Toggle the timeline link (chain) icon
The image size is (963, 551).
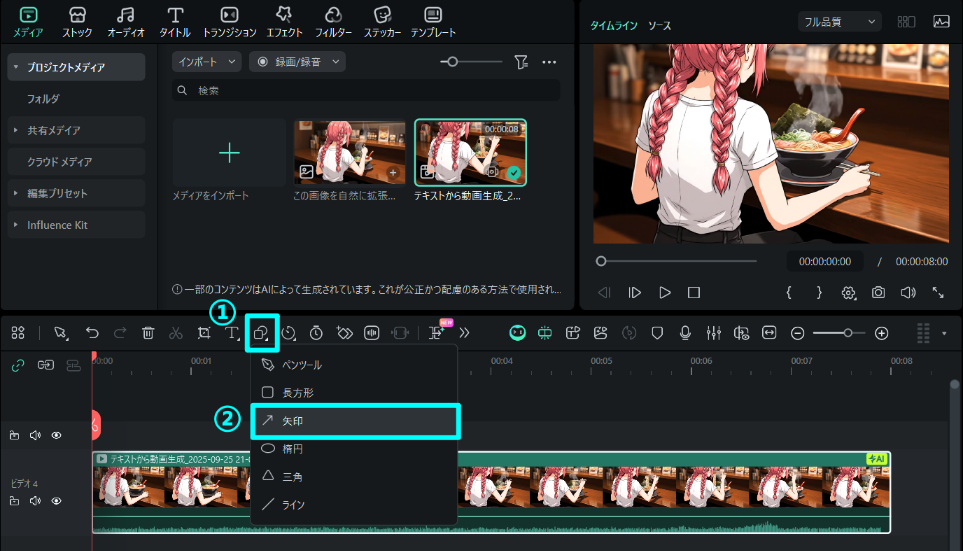pyautogui.click(x=17, y=365)
